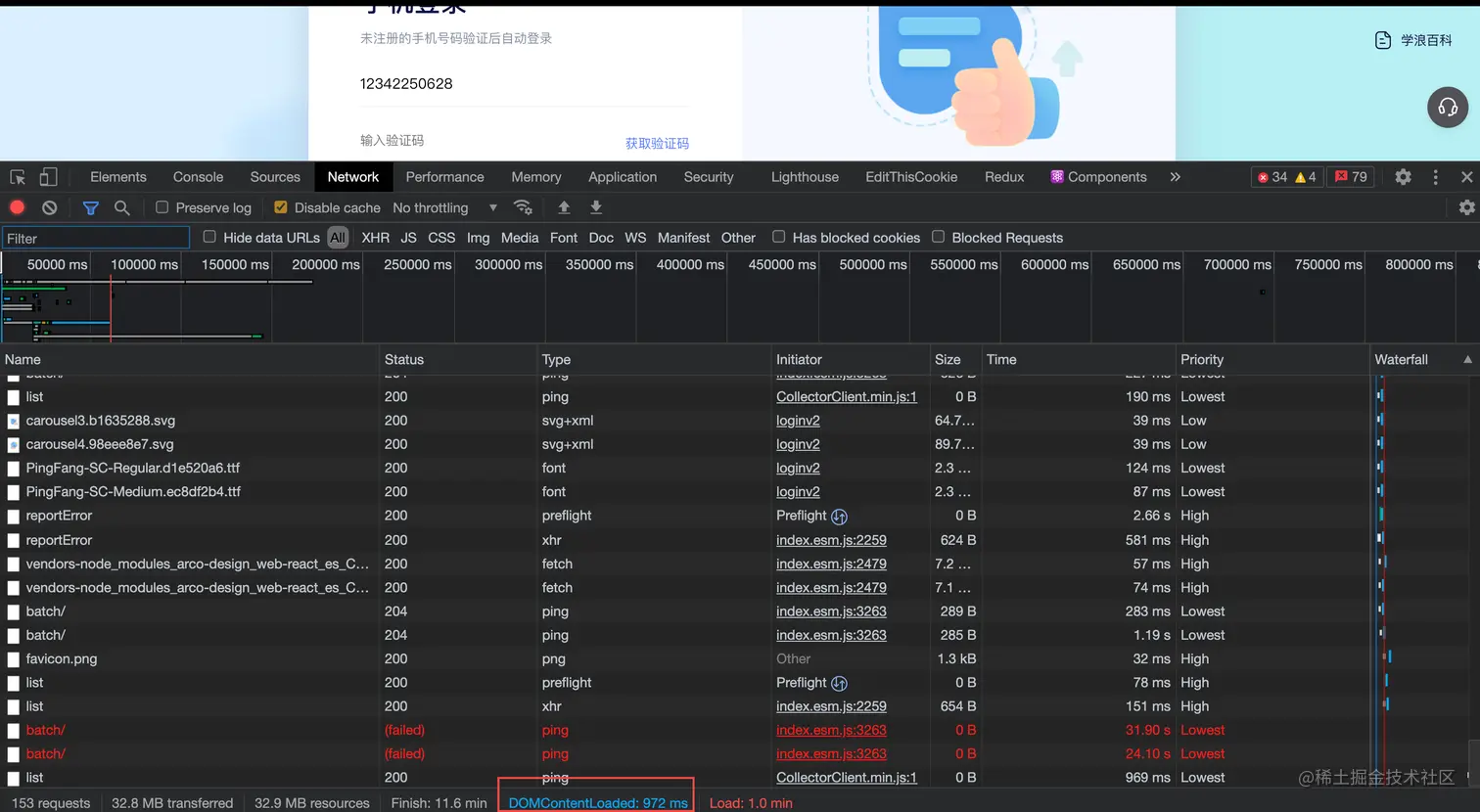Image resolution: width=1480 pixels, height=812 pixels.
Task: Open DevTools settings gear
Action: point(1403,177)
